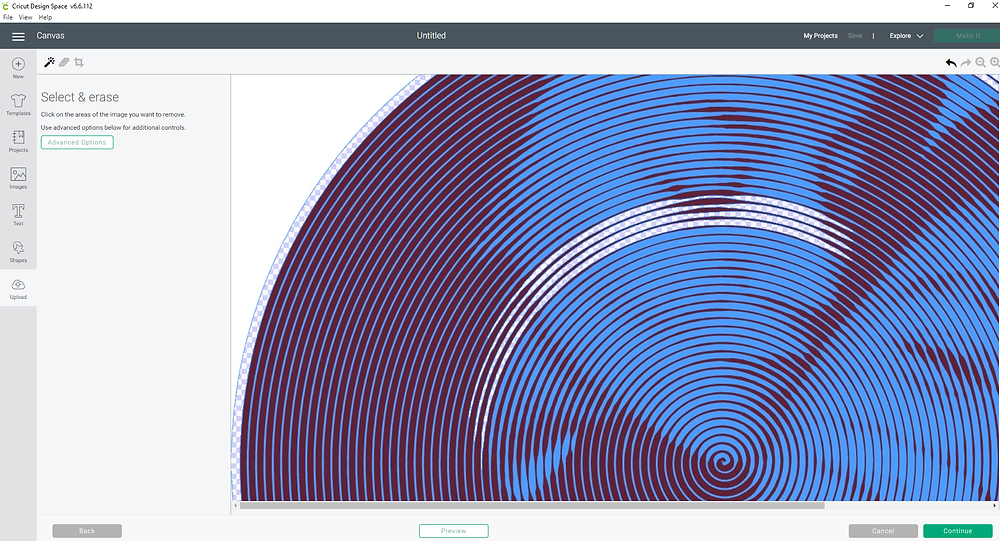Click the Cancel button
This screenshot has width=1000, height=541.
(x=883, y=531)
